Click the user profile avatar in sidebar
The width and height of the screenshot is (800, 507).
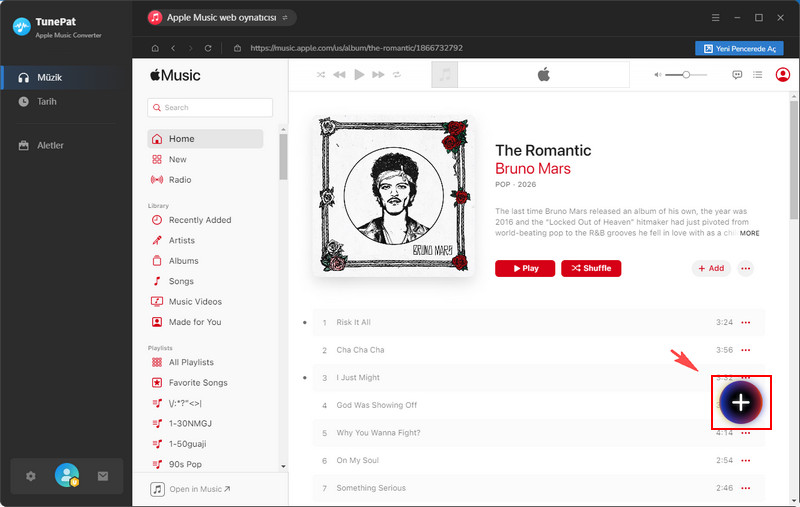point(67,476)
